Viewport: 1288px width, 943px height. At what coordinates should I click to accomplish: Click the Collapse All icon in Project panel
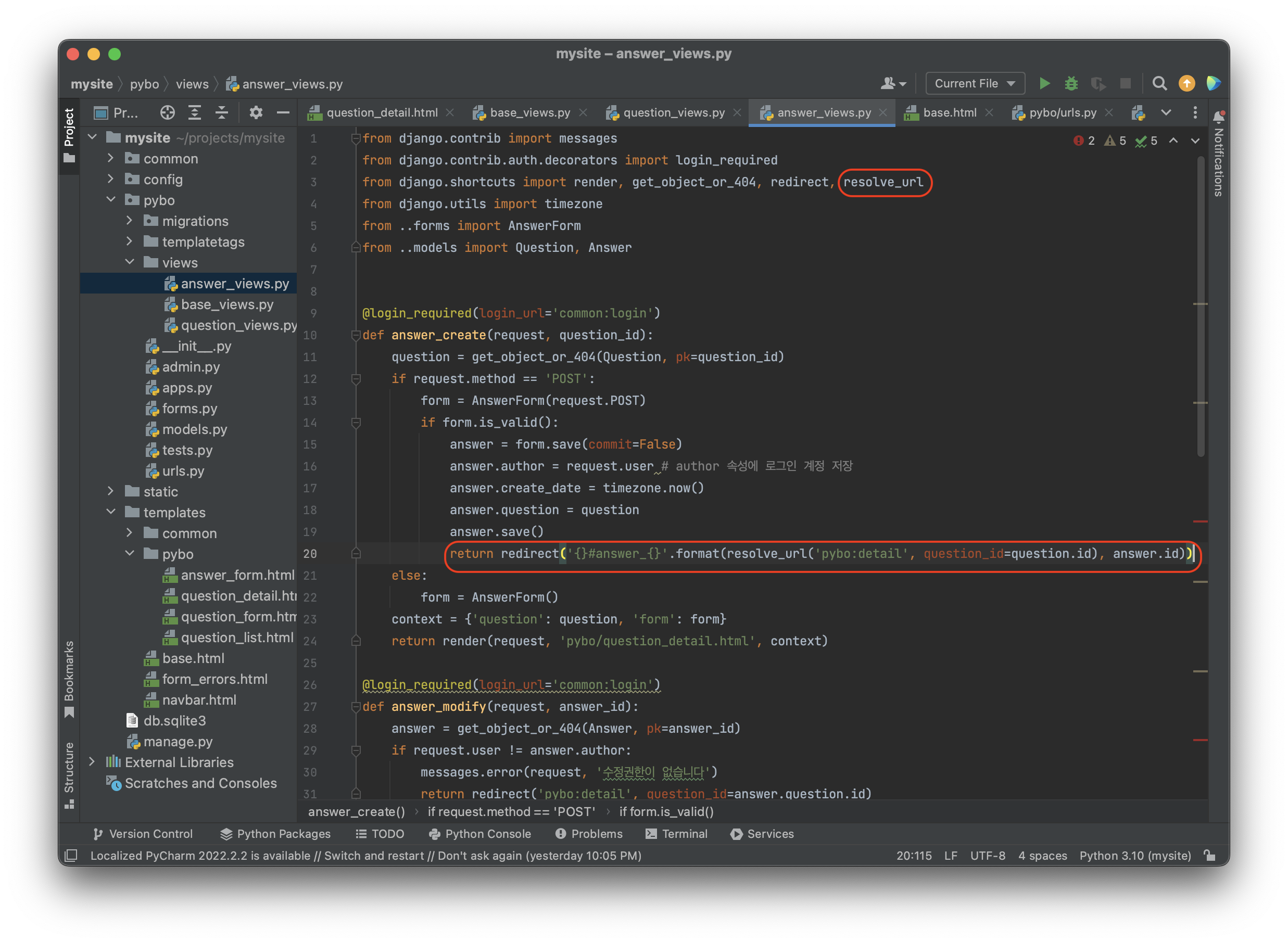(221, 112)
